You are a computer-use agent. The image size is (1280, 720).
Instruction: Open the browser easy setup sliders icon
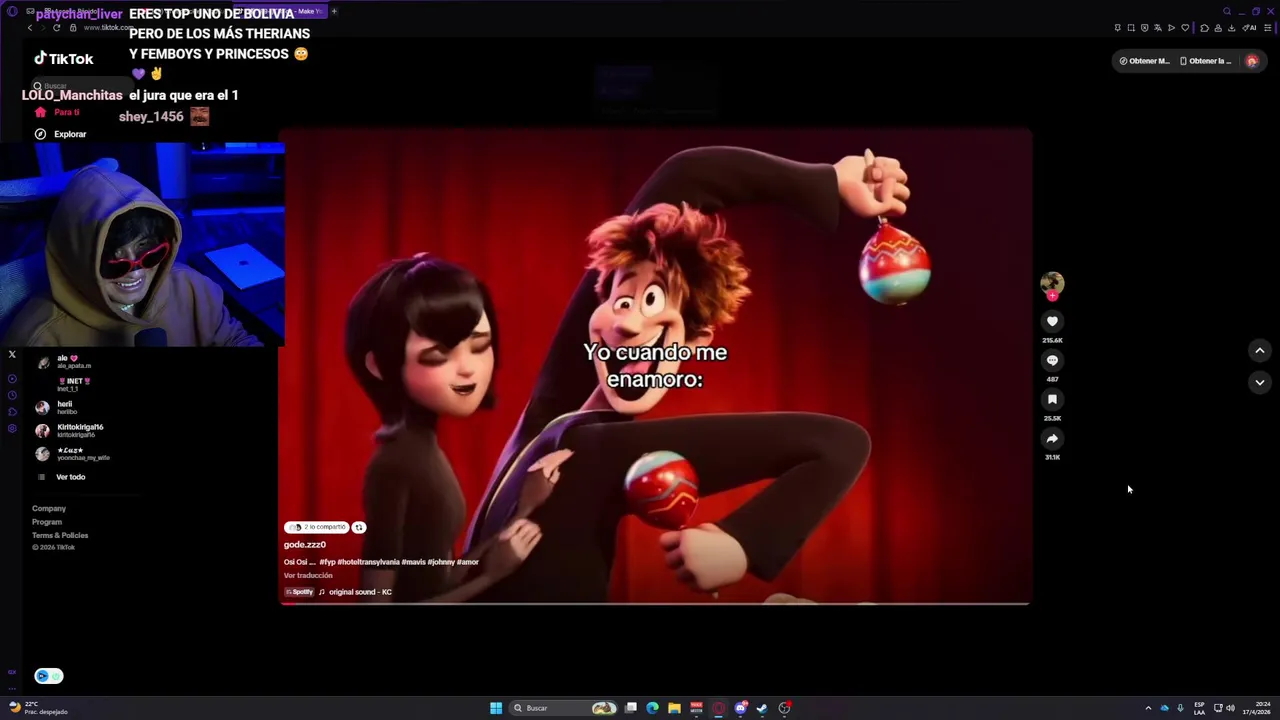pyautogui.click(x=1268, y=28)
